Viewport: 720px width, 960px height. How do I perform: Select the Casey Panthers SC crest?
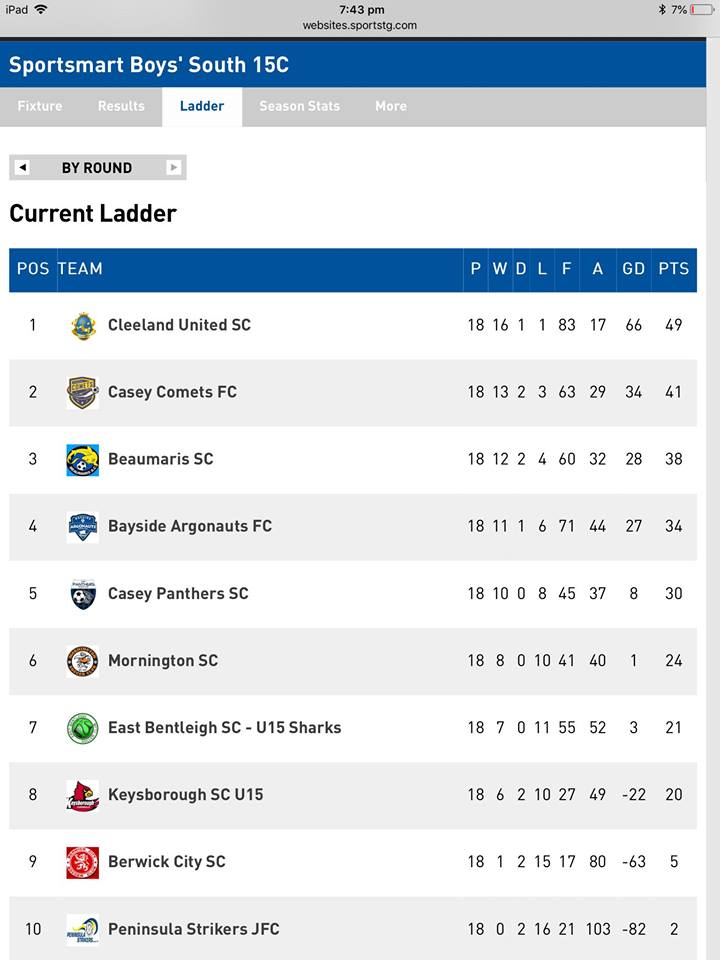coord(83,594)
